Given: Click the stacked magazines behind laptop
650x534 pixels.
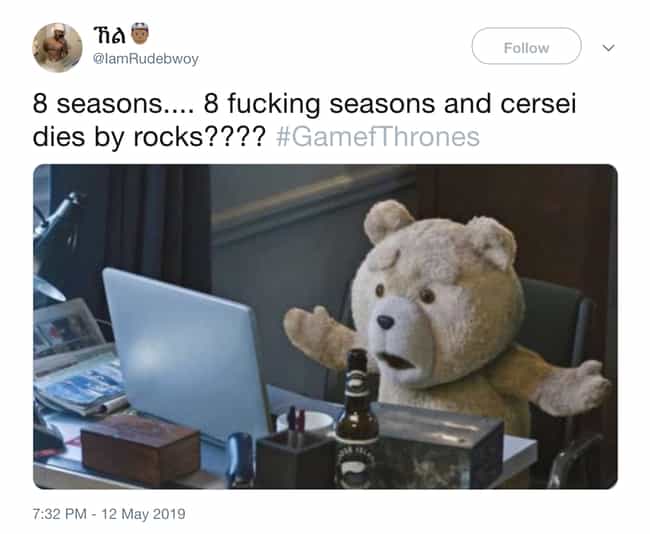Looking at the screenshot, I should 79,386.
